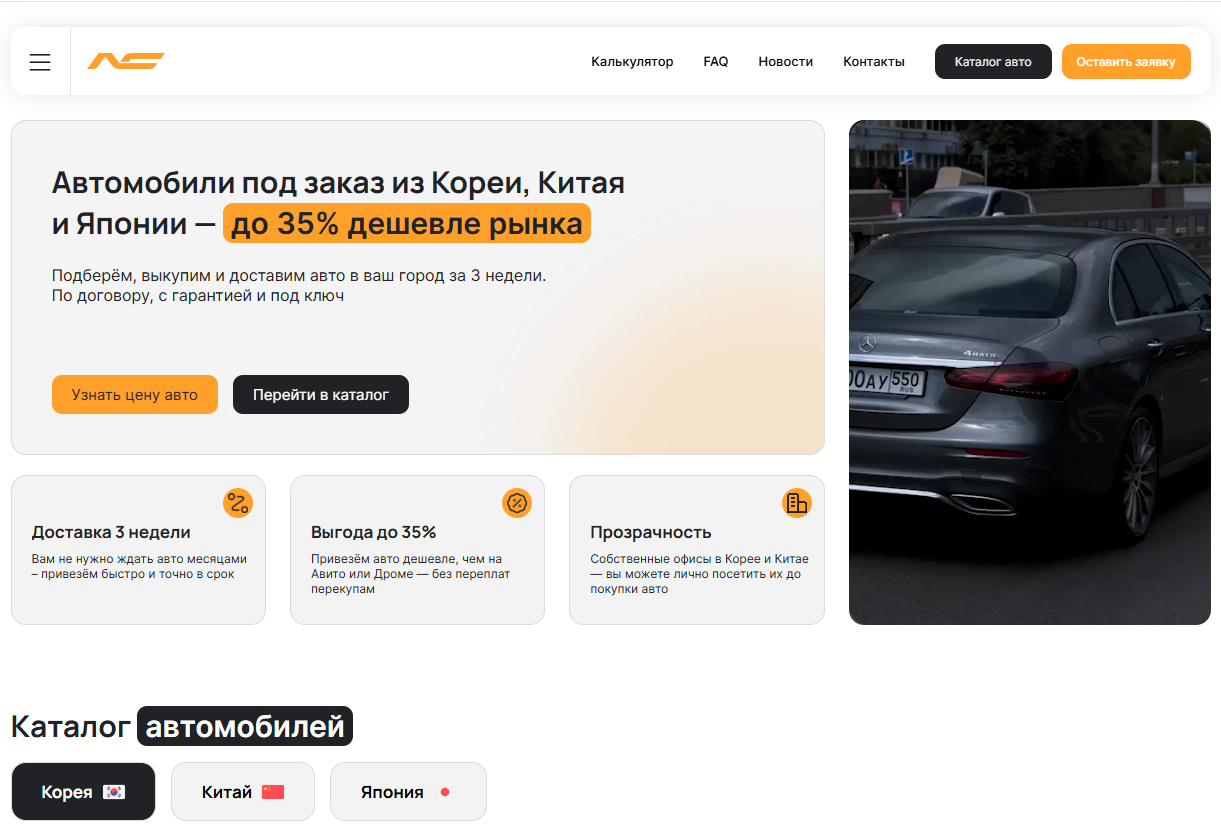This screenshot has width=1221, height=833.
Task: Click the delivery clock icon on Доставка 3 недели card
Action: pos(238,503)
